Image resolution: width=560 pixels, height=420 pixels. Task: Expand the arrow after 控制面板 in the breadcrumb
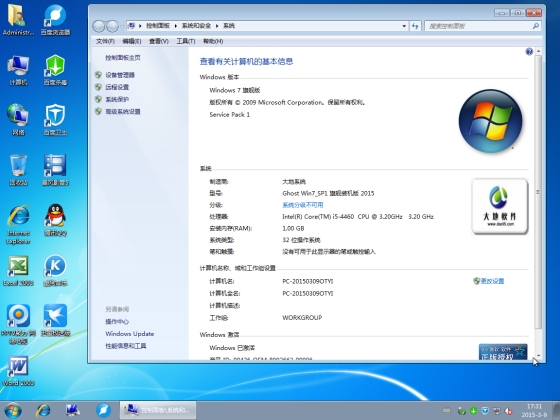176,26
